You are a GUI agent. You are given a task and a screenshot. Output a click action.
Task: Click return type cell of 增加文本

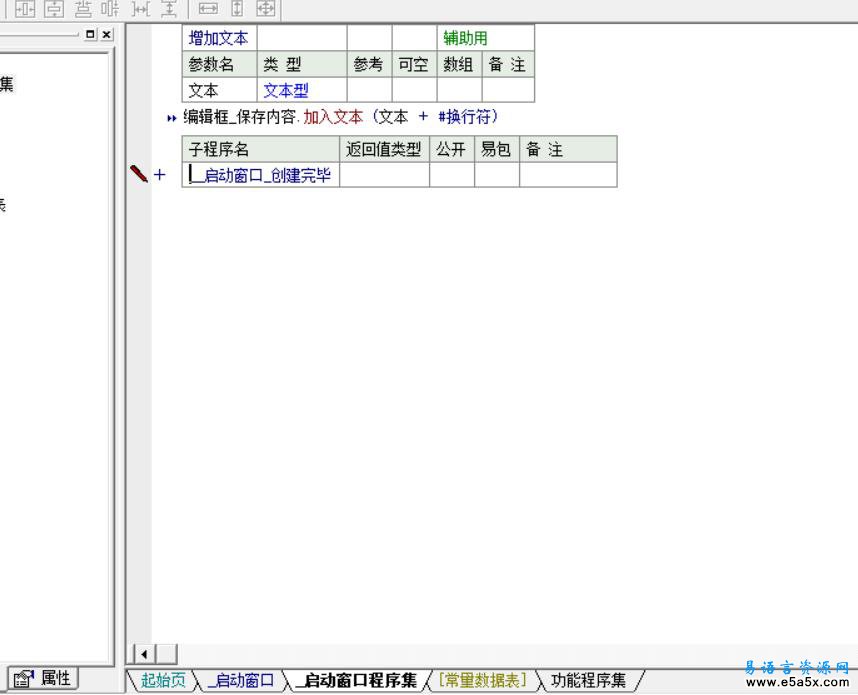[x=302, y=38]
